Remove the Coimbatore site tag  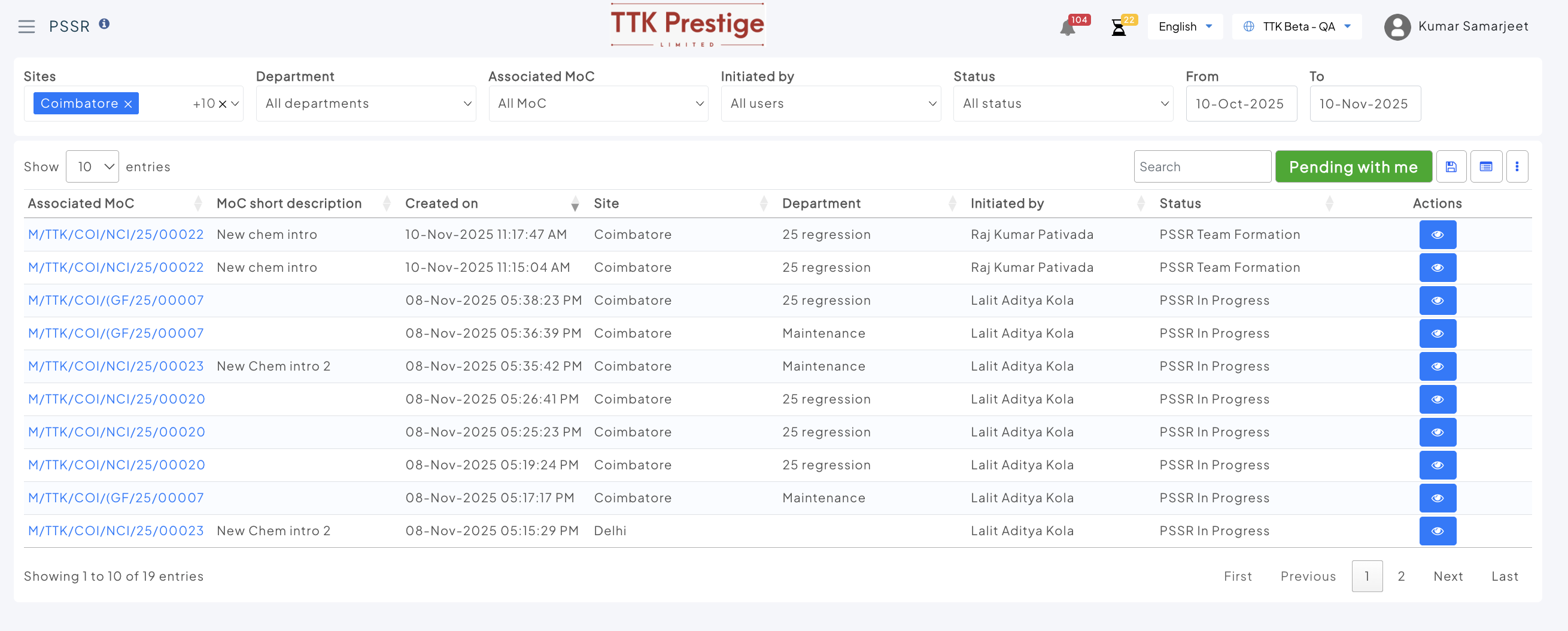pyautogui.click(x=129, y=104)
